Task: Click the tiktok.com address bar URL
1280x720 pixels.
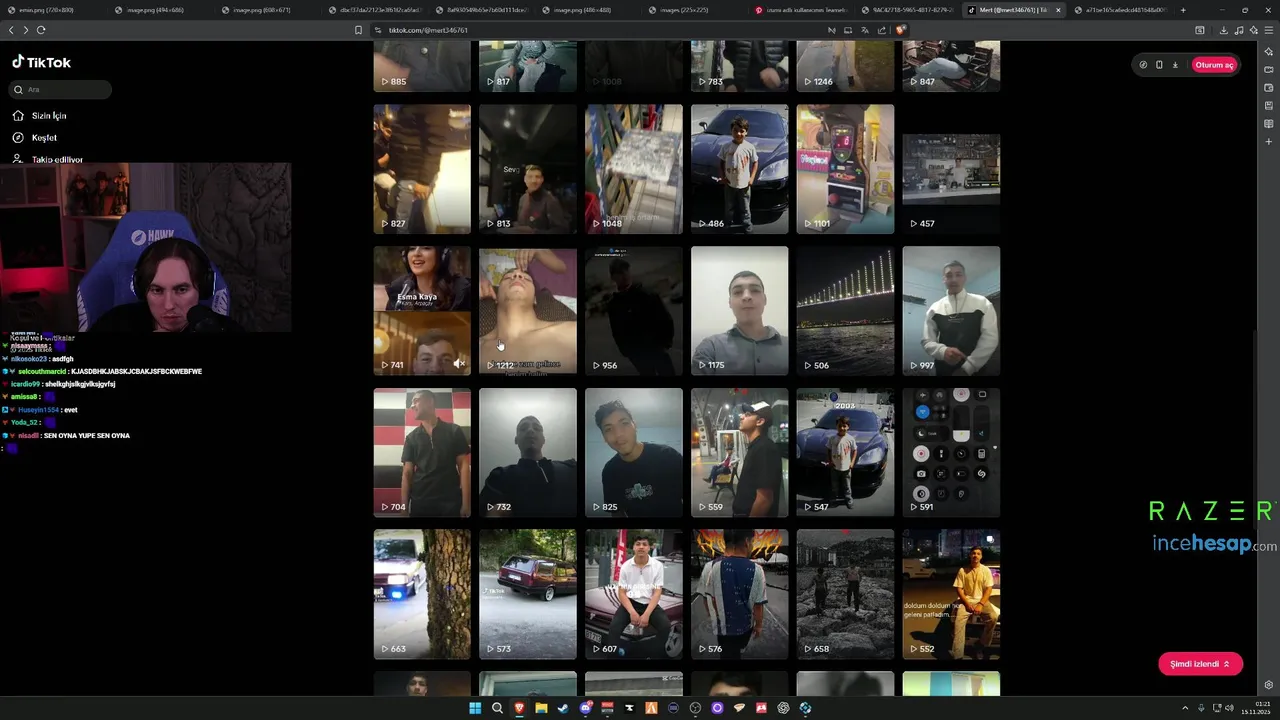Action: (428, 30)
